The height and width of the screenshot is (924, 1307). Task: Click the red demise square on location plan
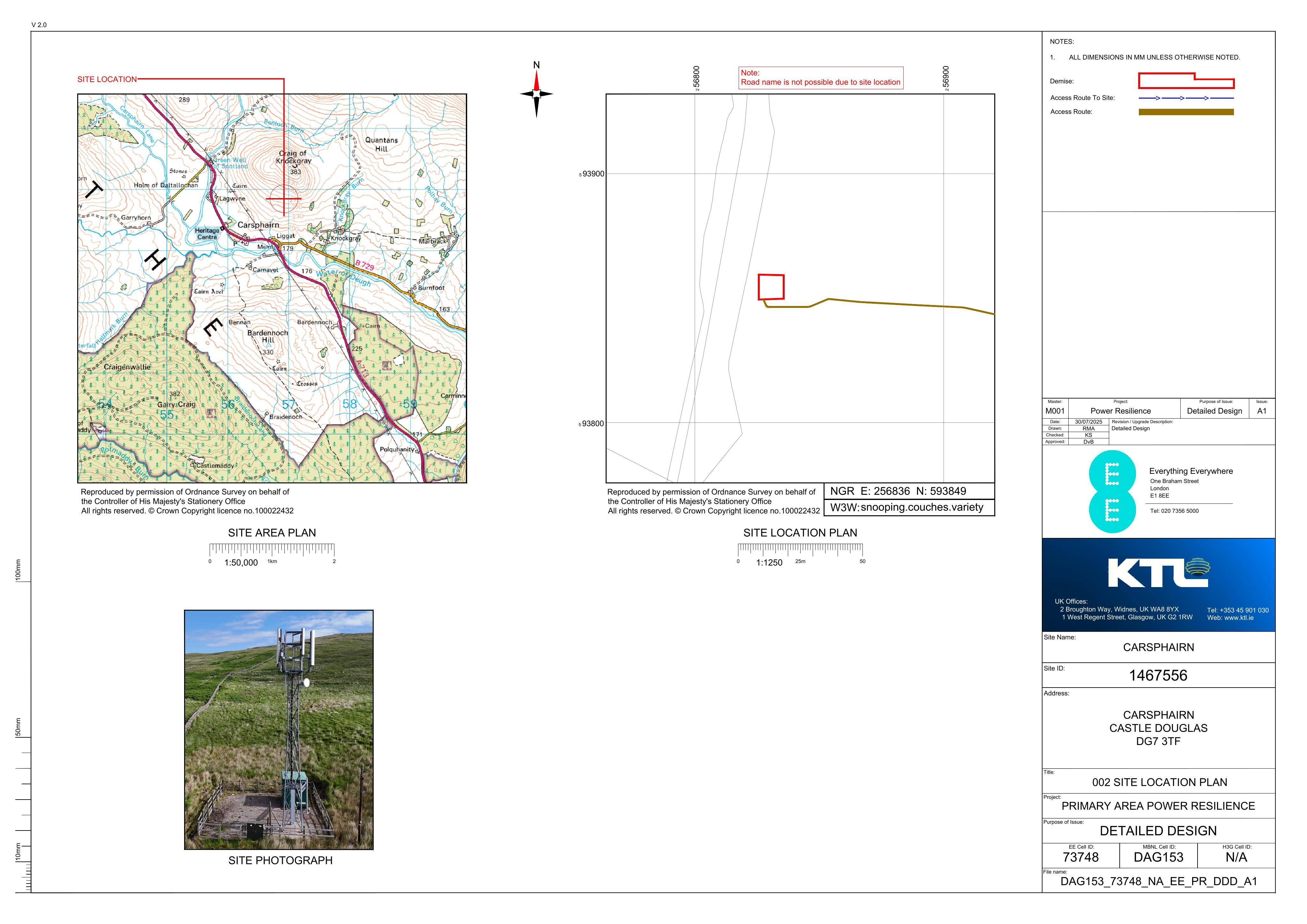tap(771, 287)
